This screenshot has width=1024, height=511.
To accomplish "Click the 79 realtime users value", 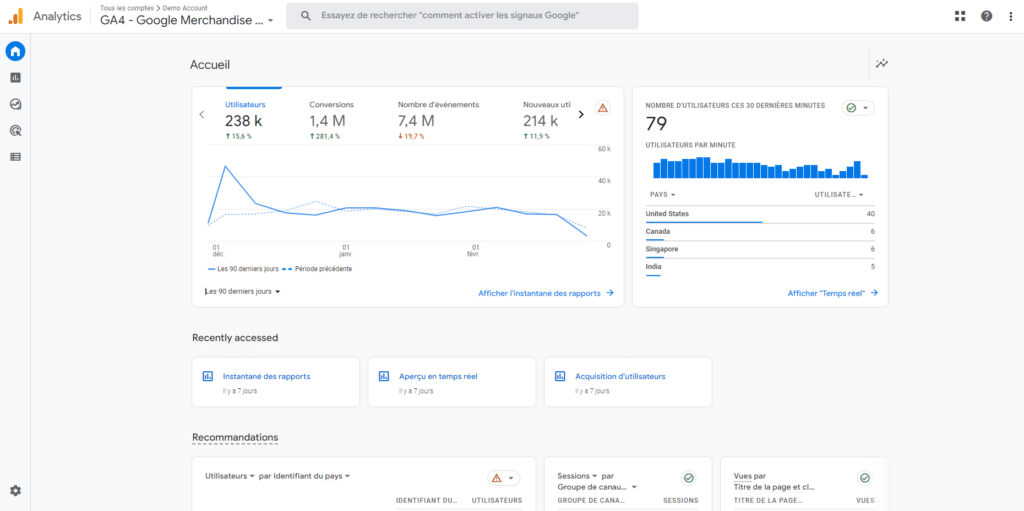I will click(656, 124).
